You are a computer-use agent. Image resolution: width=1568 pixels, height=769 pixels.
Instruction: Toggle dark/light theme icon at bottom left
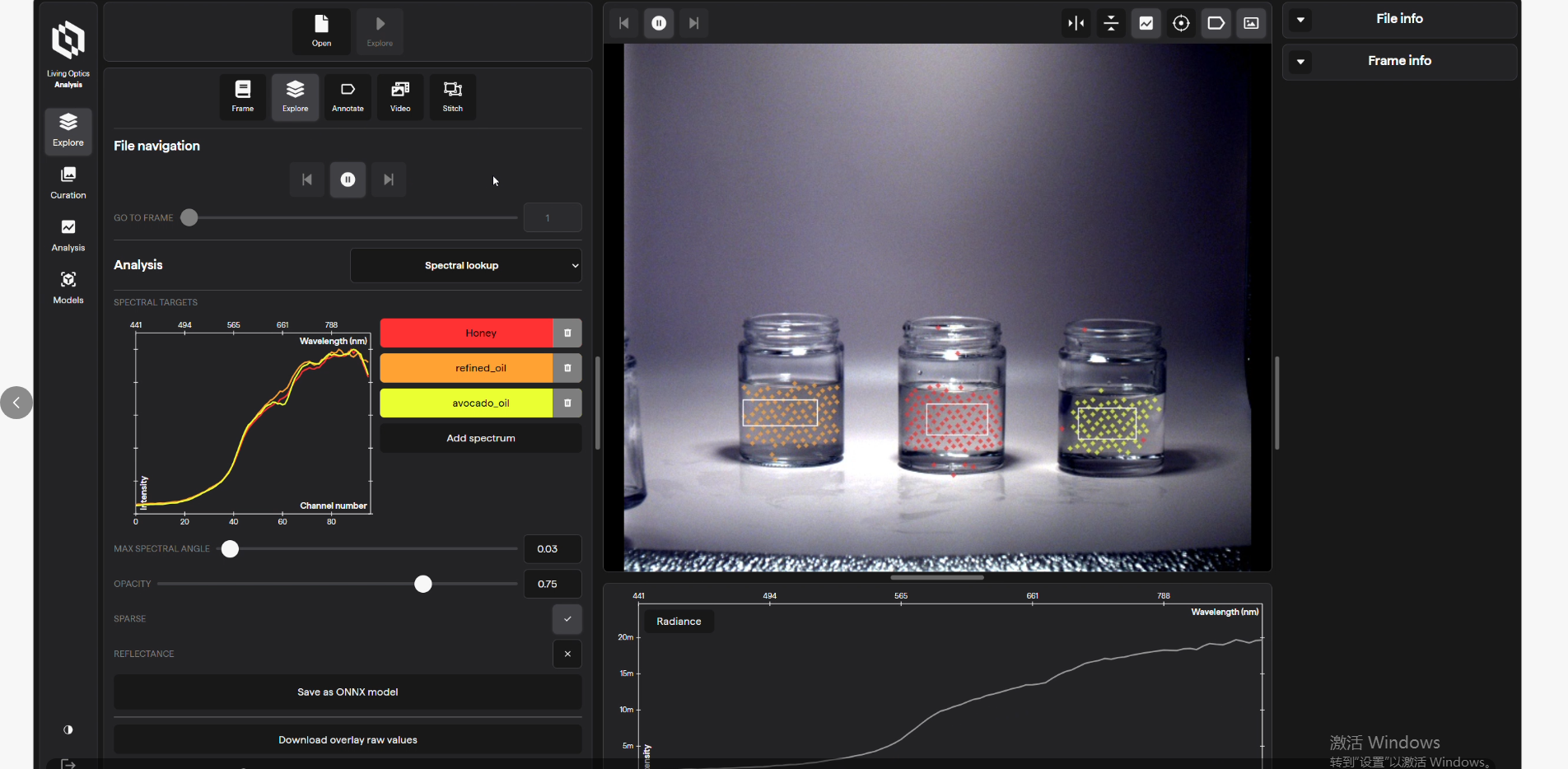pyautogui.click(x=68, y=729)
